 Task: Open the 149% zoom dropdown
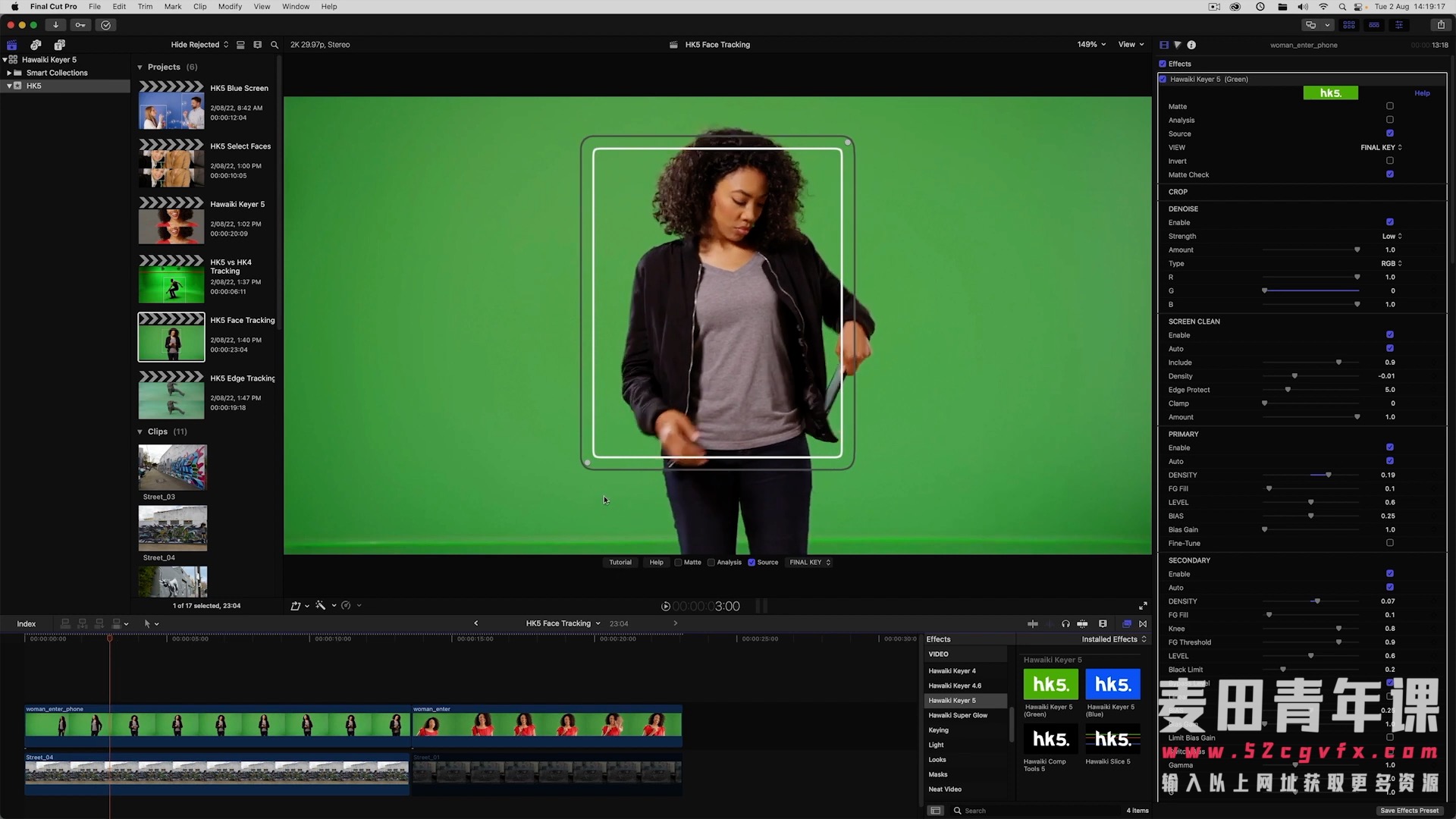1091,45
